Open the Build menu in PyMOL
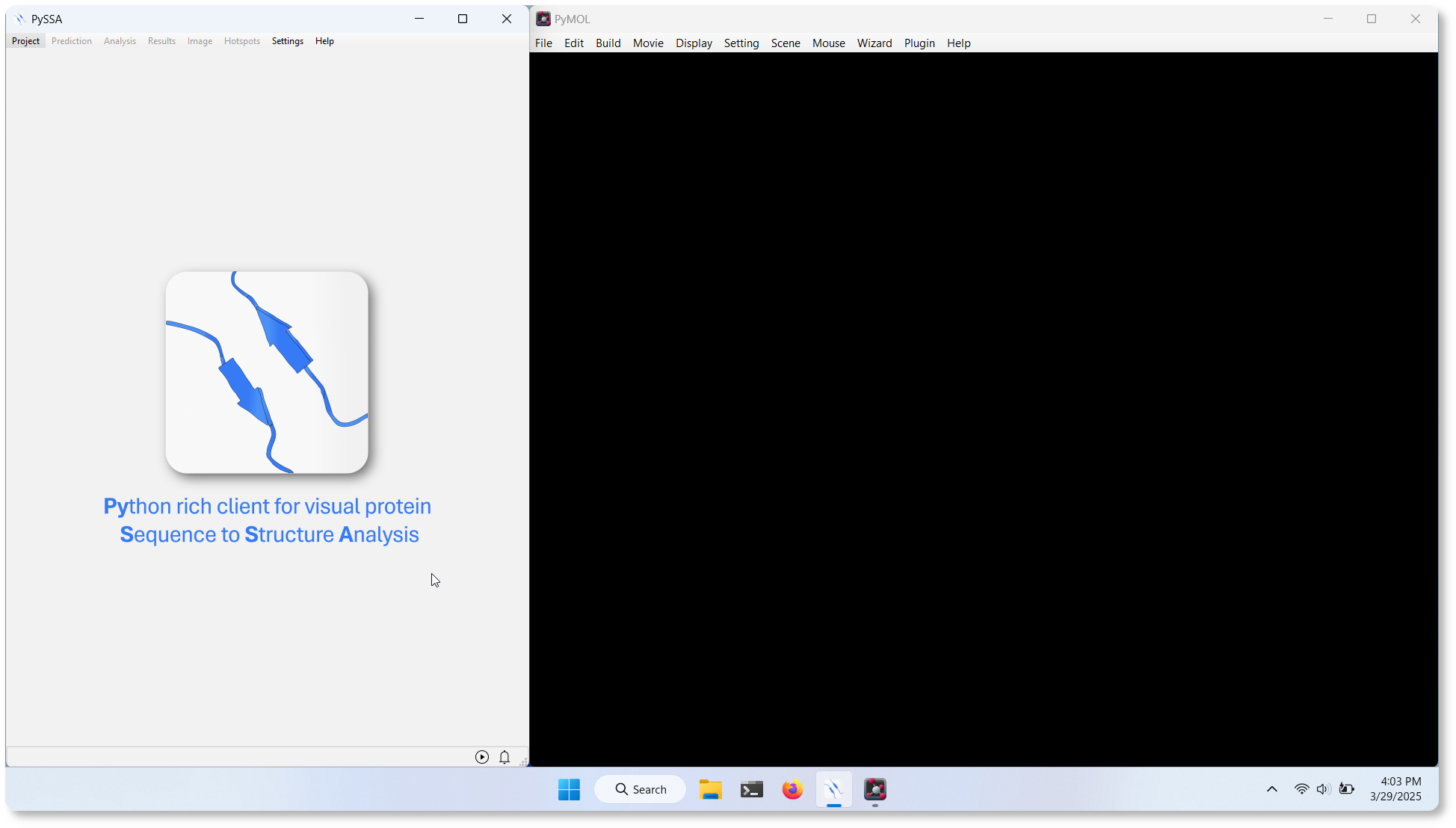Screen dimensions: 1456x828 [608, 43]
